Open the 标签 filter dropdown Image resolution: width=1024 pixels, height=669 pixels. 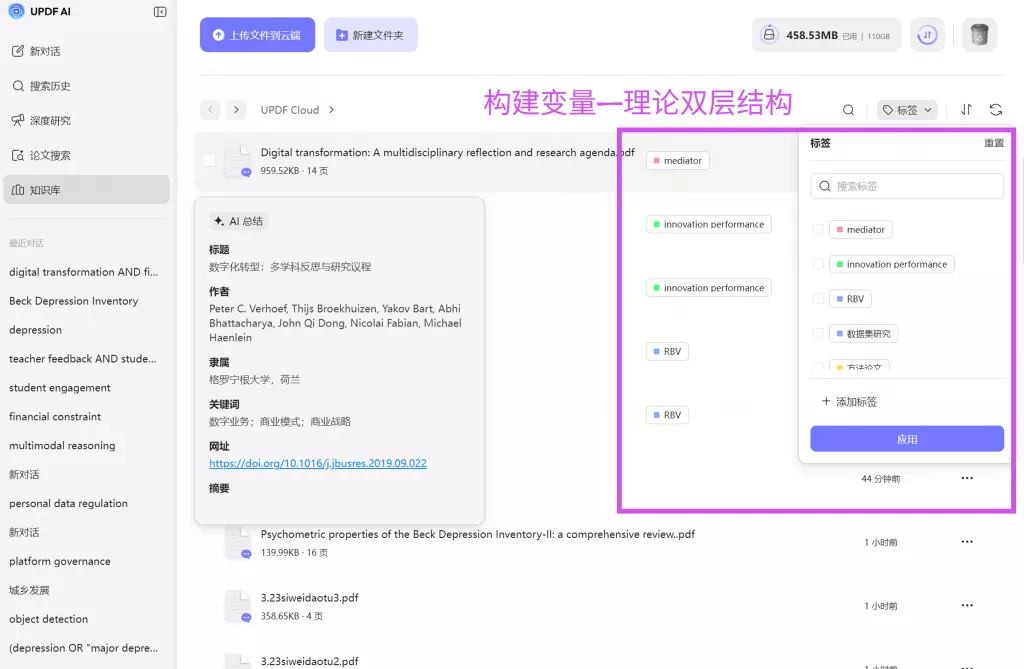907,110
